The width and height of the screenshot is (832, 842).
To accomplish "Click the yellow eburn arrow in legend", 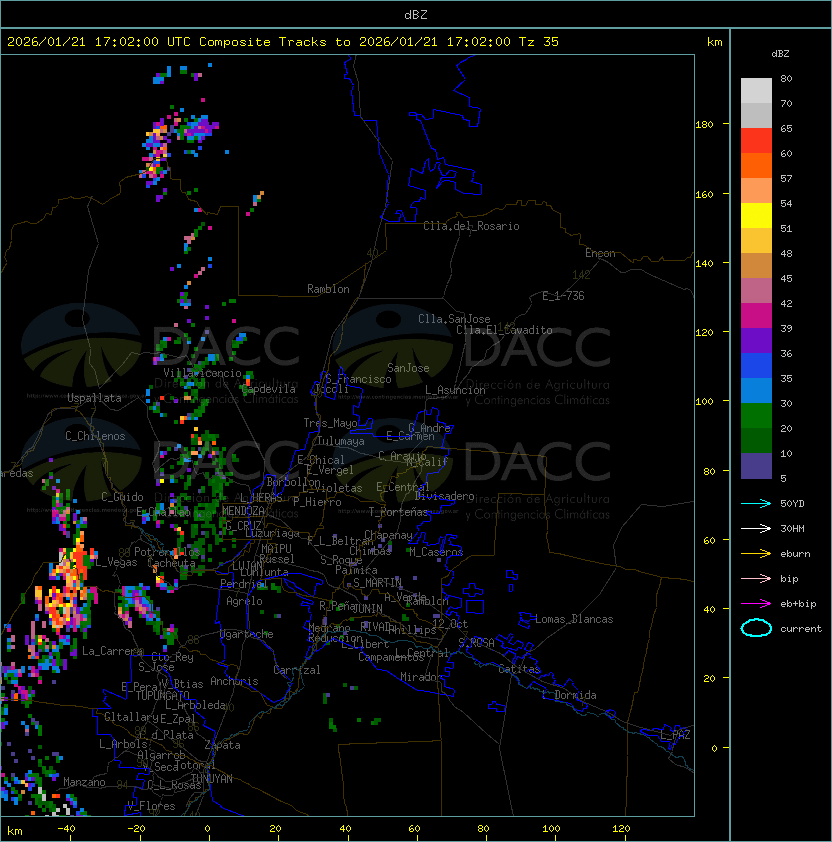I will tap(756, 554).
